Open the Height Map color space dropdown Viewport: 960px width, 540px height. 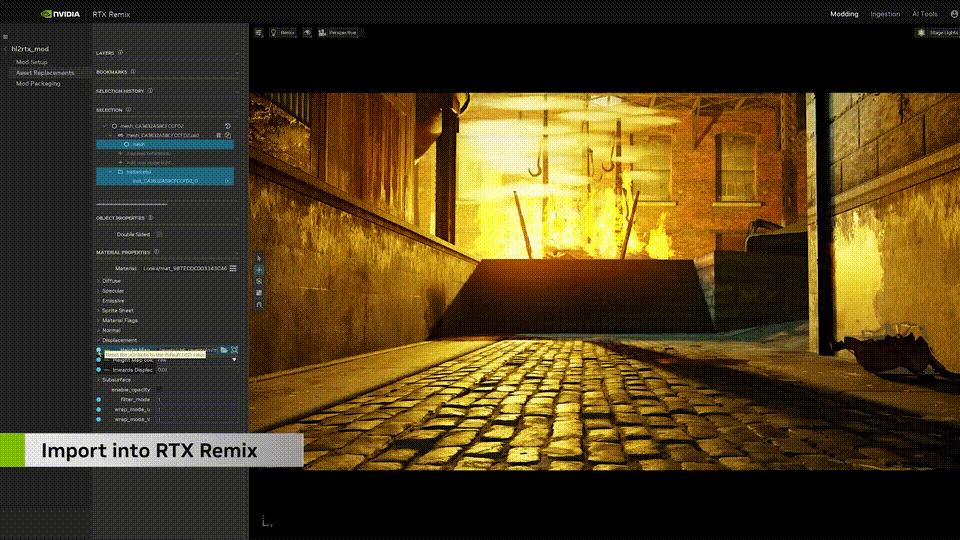[197, 360]
